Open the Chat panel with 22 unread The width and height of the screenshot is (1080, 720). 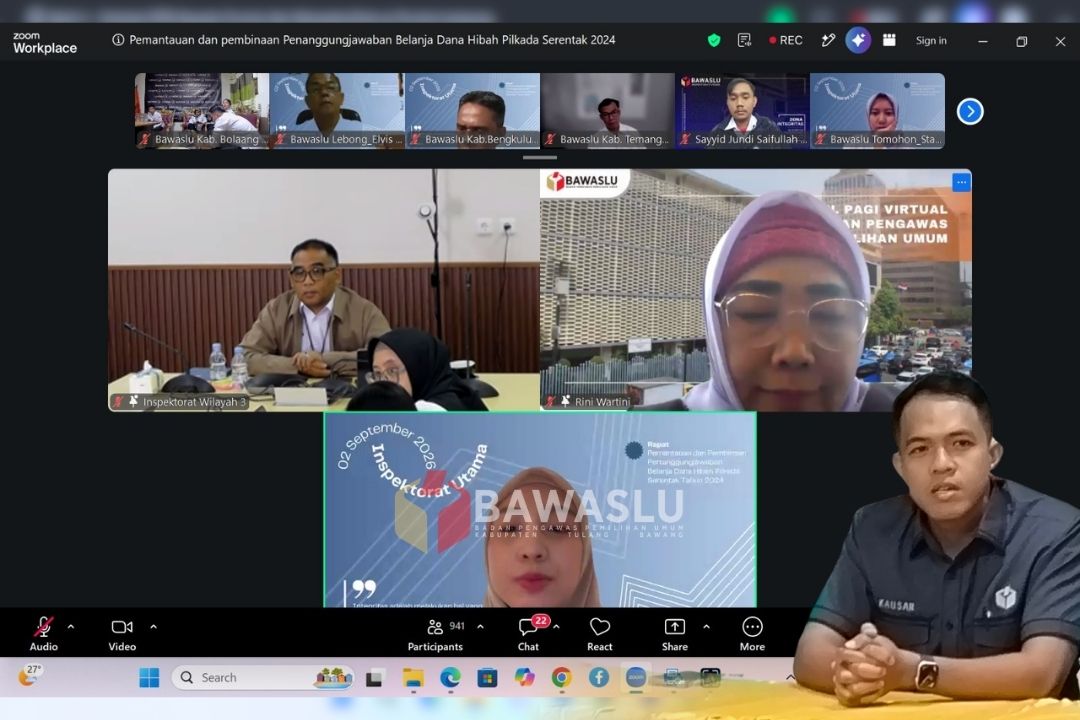(530, 634)
